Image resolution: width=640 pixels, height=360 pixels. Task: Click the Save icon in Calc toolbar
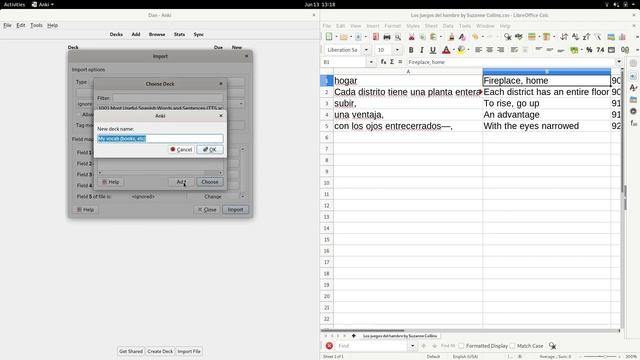pos(358,37)
